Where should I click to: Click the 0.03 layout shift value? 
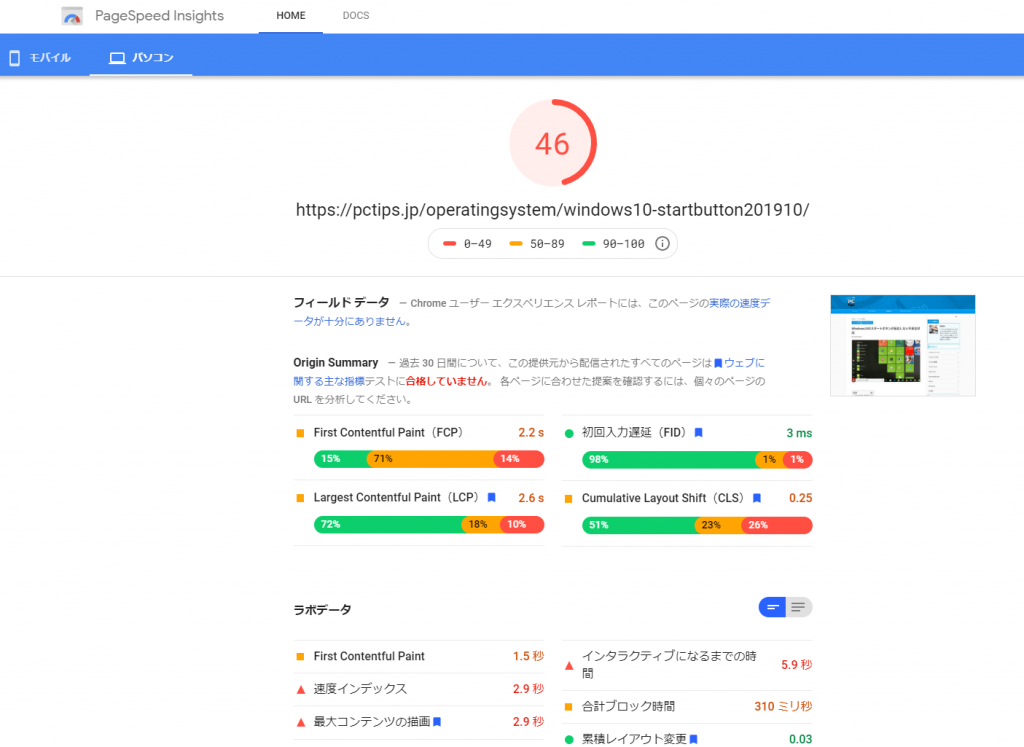(x=801, y=739)
